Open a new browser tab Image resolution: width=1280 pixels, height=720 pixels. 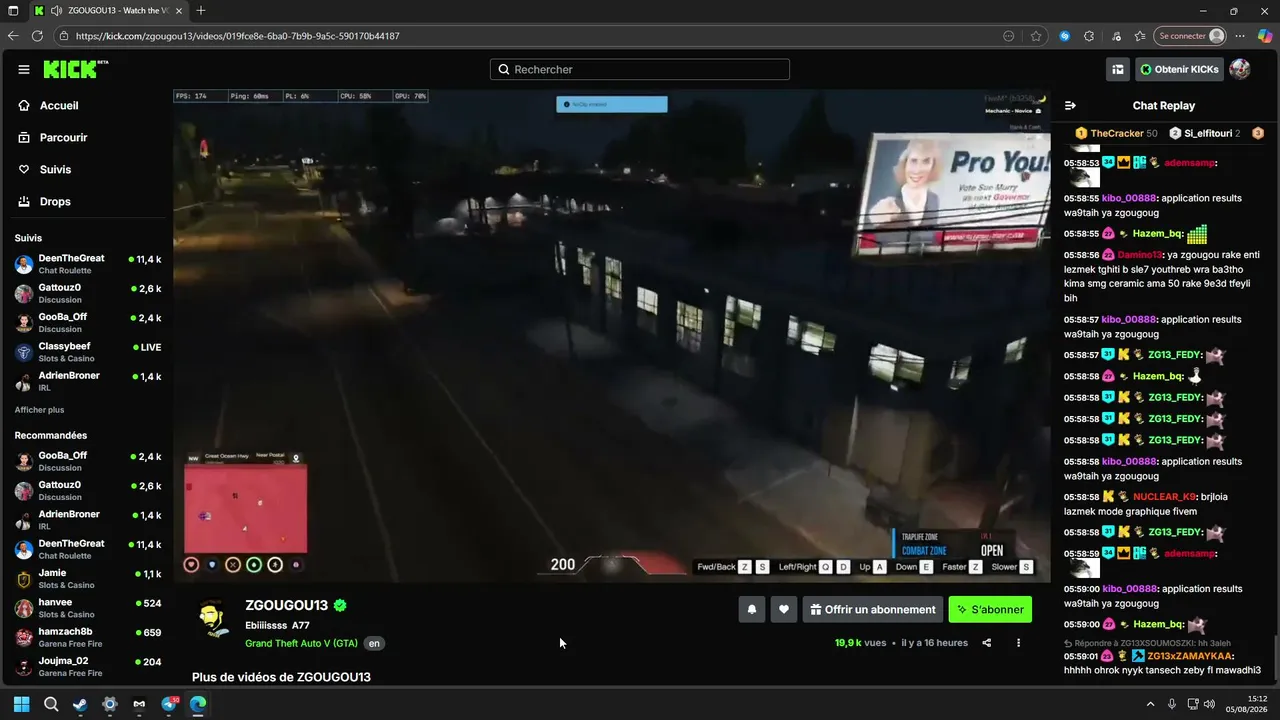[201, 11]
